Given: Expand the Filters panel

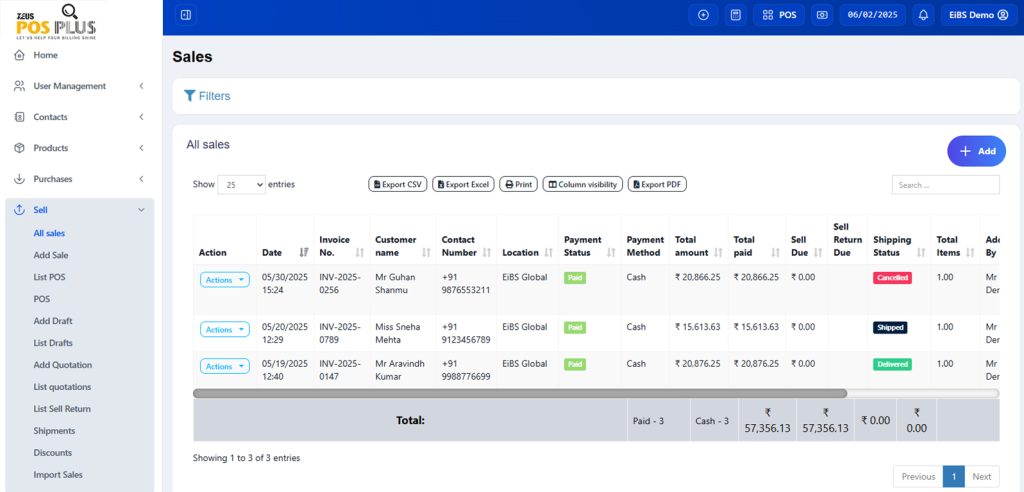Looking at the screenshot, I should point(207,96).
